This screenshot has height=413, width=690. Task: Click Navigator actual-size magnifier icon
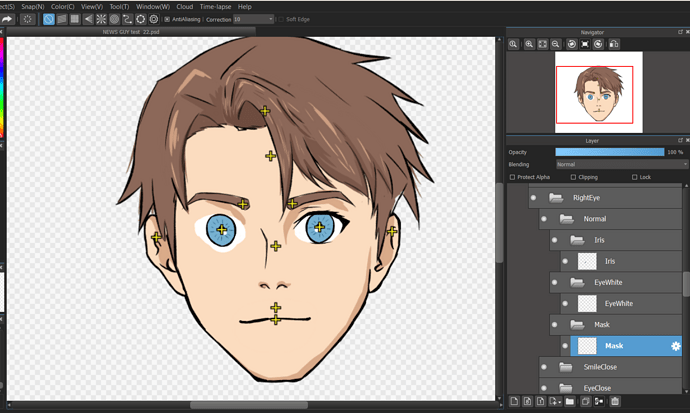[x=513, y=44]
